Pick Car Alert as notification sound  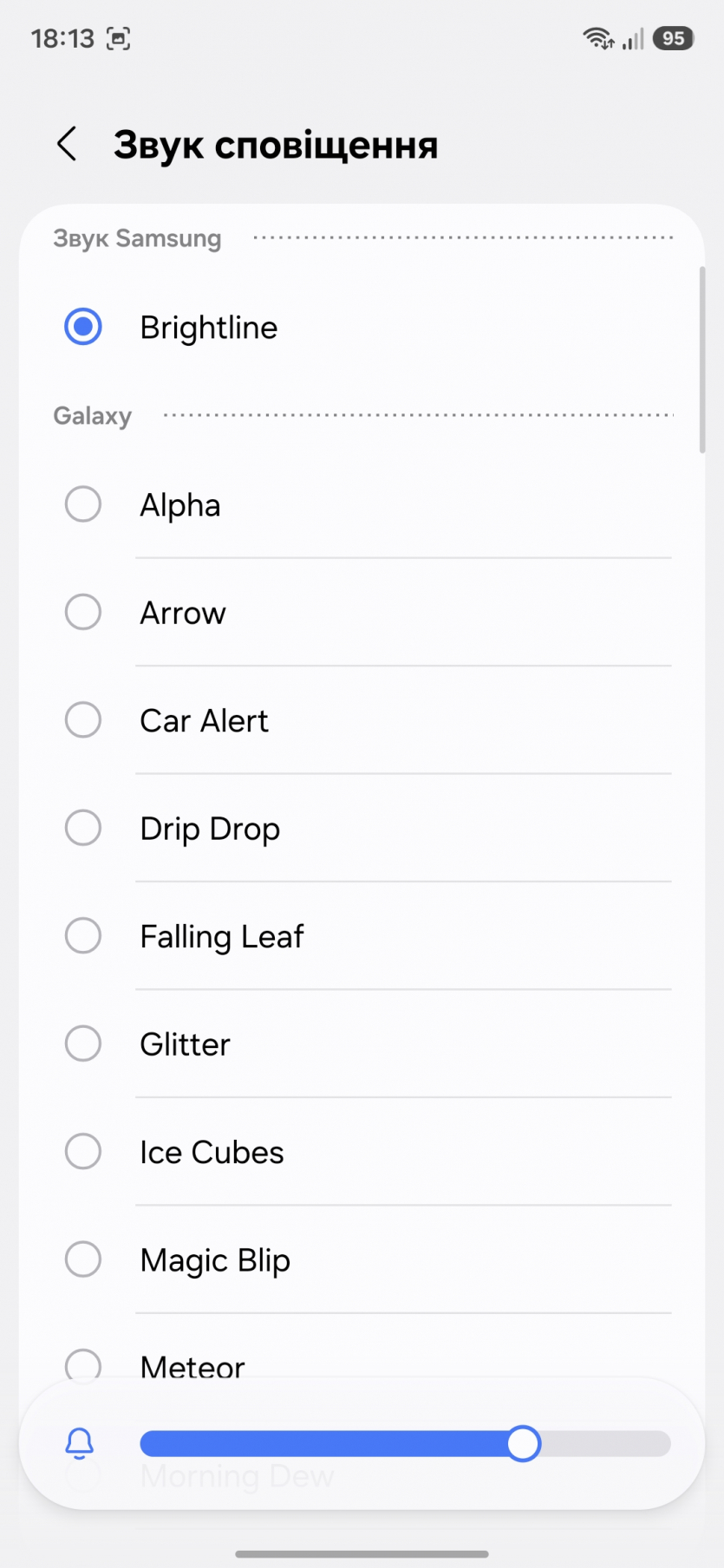[x=83, y=720]
